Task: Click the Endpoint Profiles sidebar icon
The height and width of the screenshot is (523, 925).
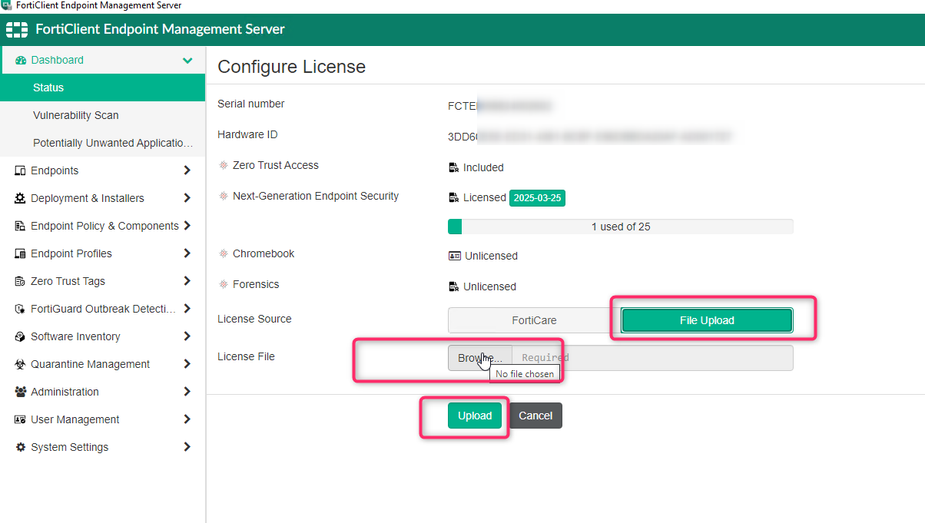Action: [20, 254]
